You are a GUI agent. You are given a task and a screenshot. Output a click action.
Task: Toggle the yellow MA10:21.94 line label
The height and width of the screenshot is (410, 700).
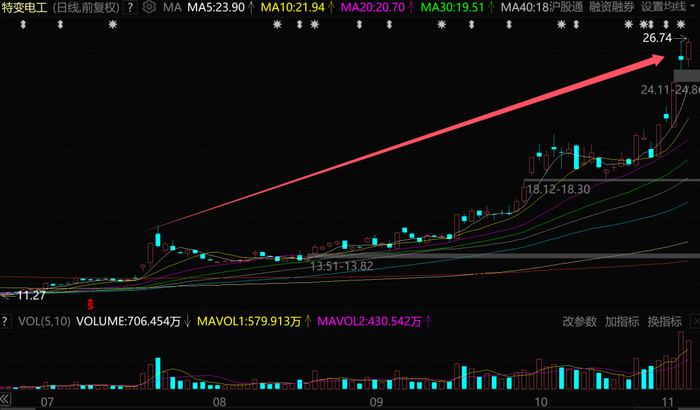point(293,7)
